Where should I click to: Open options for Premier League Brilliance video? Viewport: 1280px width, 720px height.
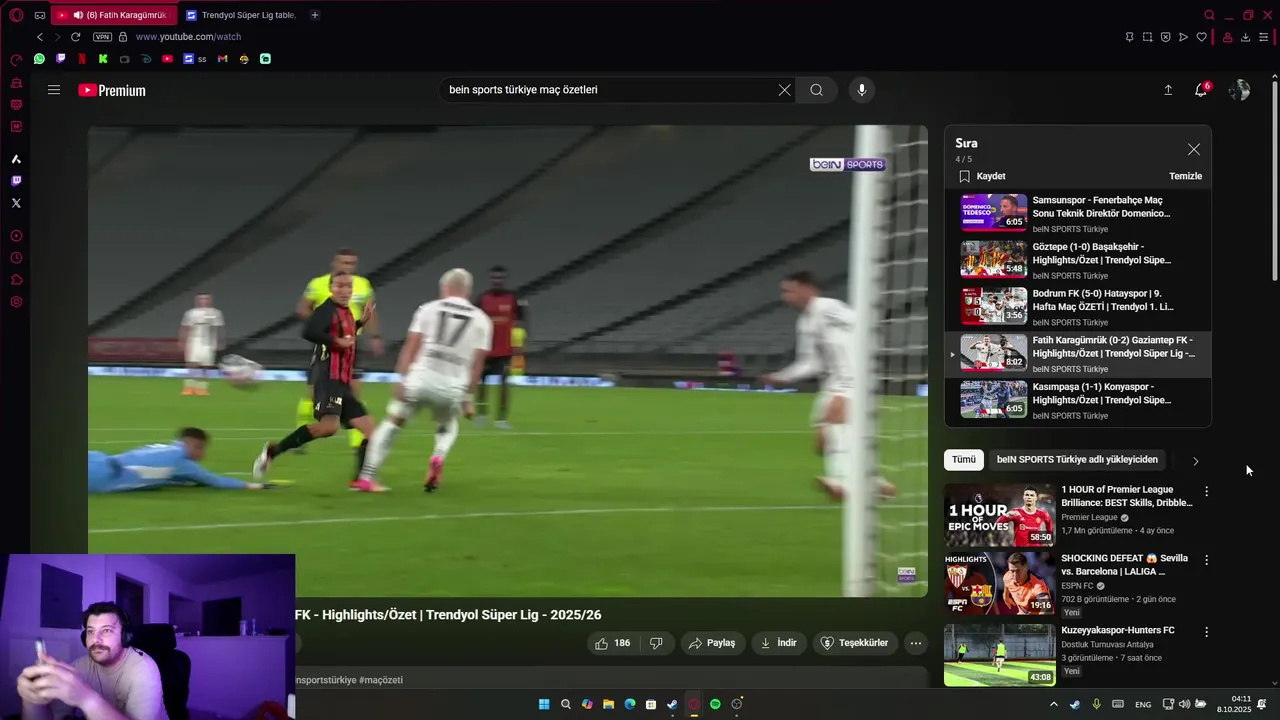1206,492
